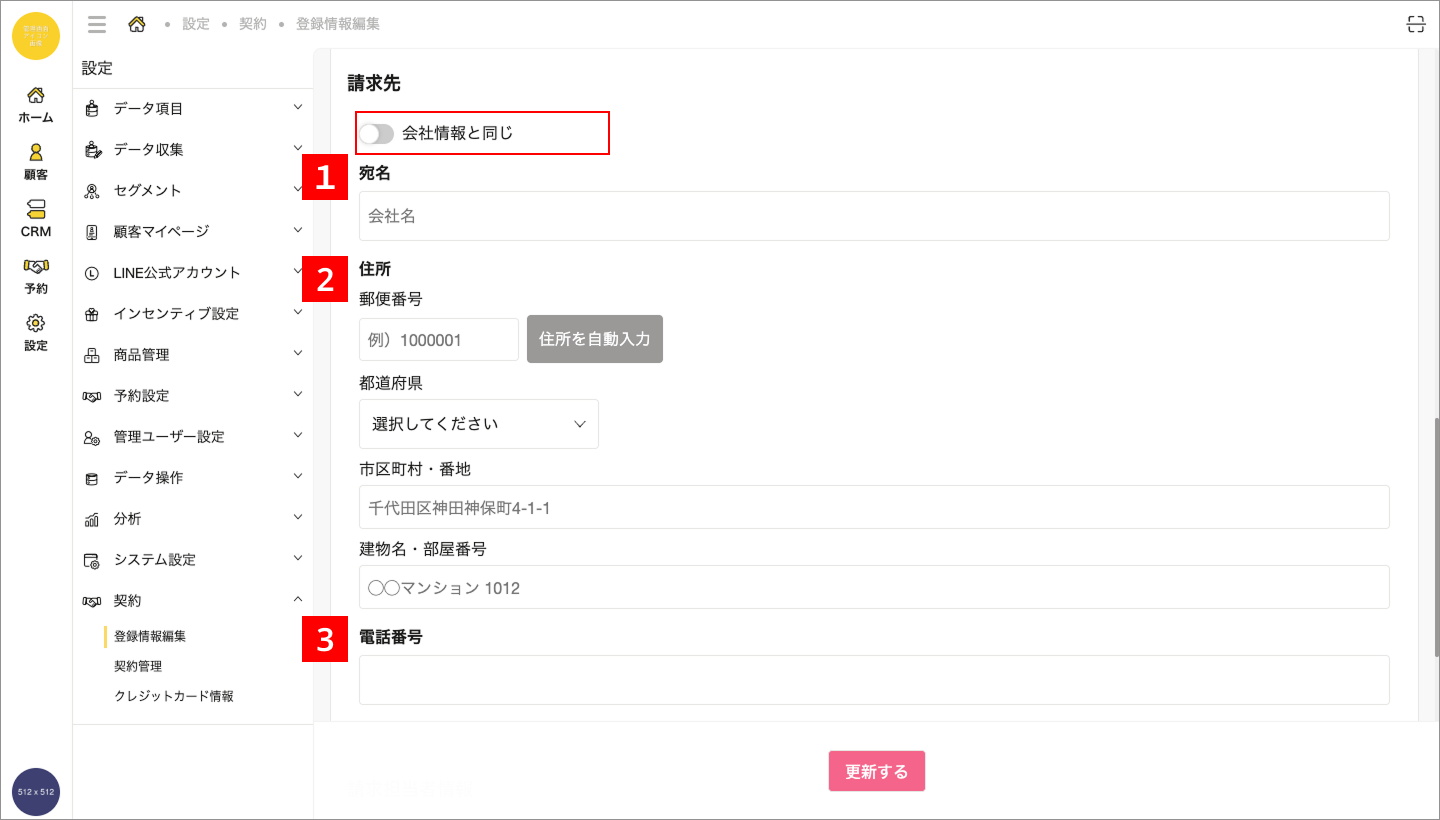Click the fullscreen icon at top right
Screen dimensions: 1440x820
[x=1415, y=23]
